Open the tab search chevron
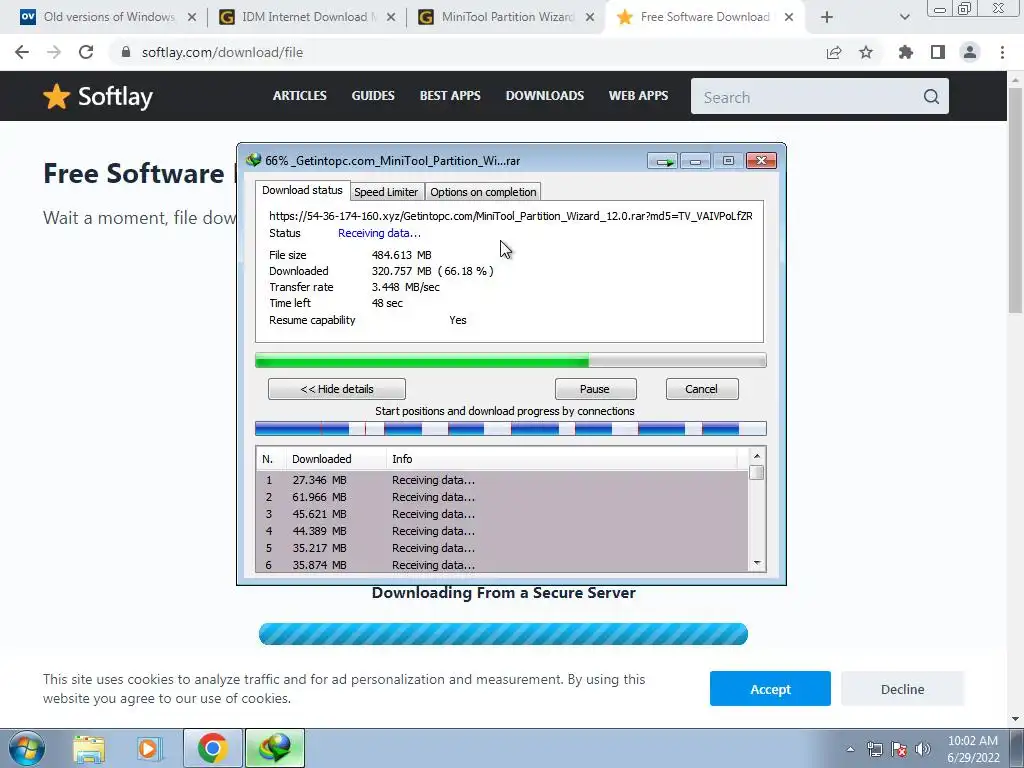This screenshot has height=768, width=1024. [x=904, y=17]
